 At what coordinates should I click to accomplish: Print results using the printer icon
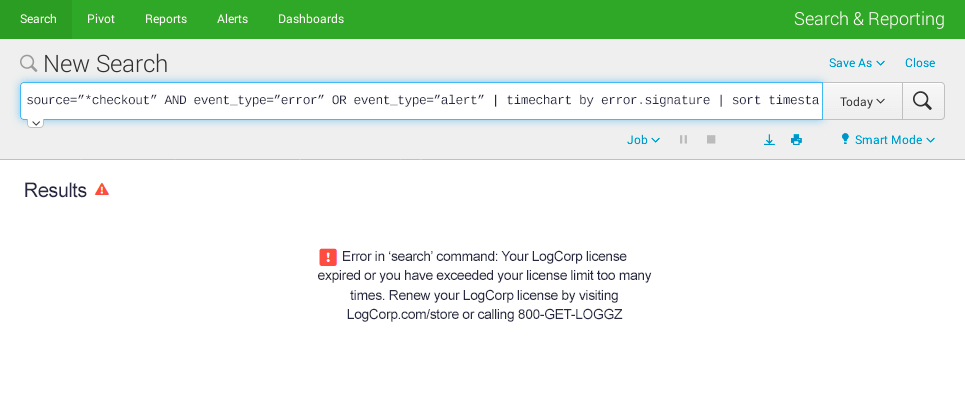796,140
